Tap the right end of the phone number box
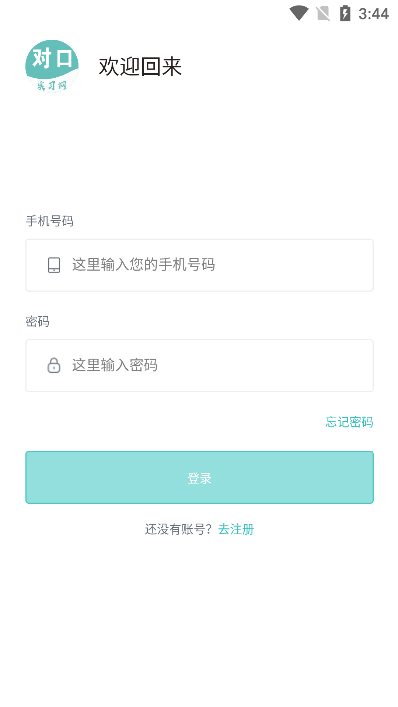398x707 pixels. [x=356, y=265]
